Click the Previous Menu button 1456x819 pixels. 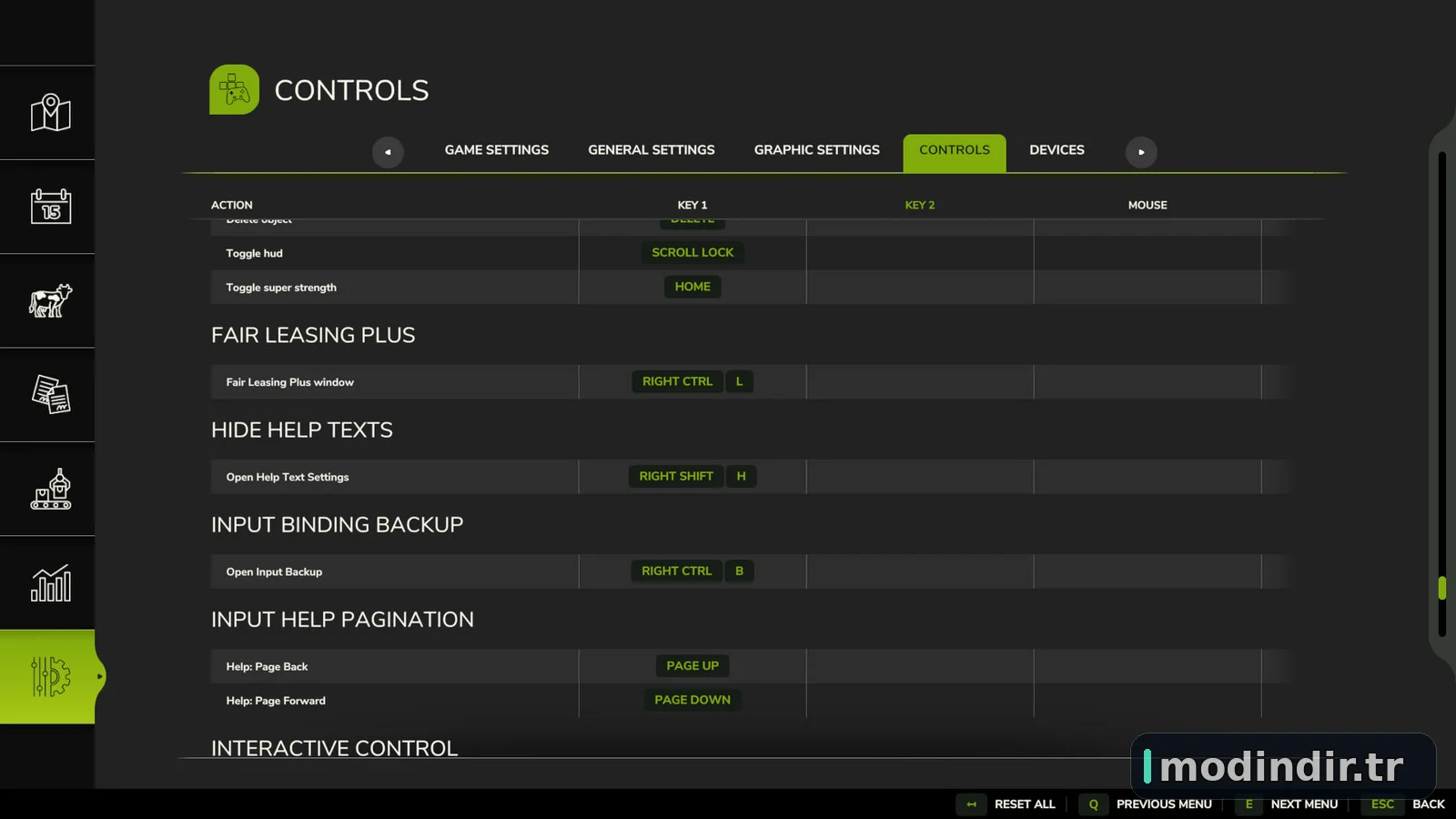click(1164, 804)
